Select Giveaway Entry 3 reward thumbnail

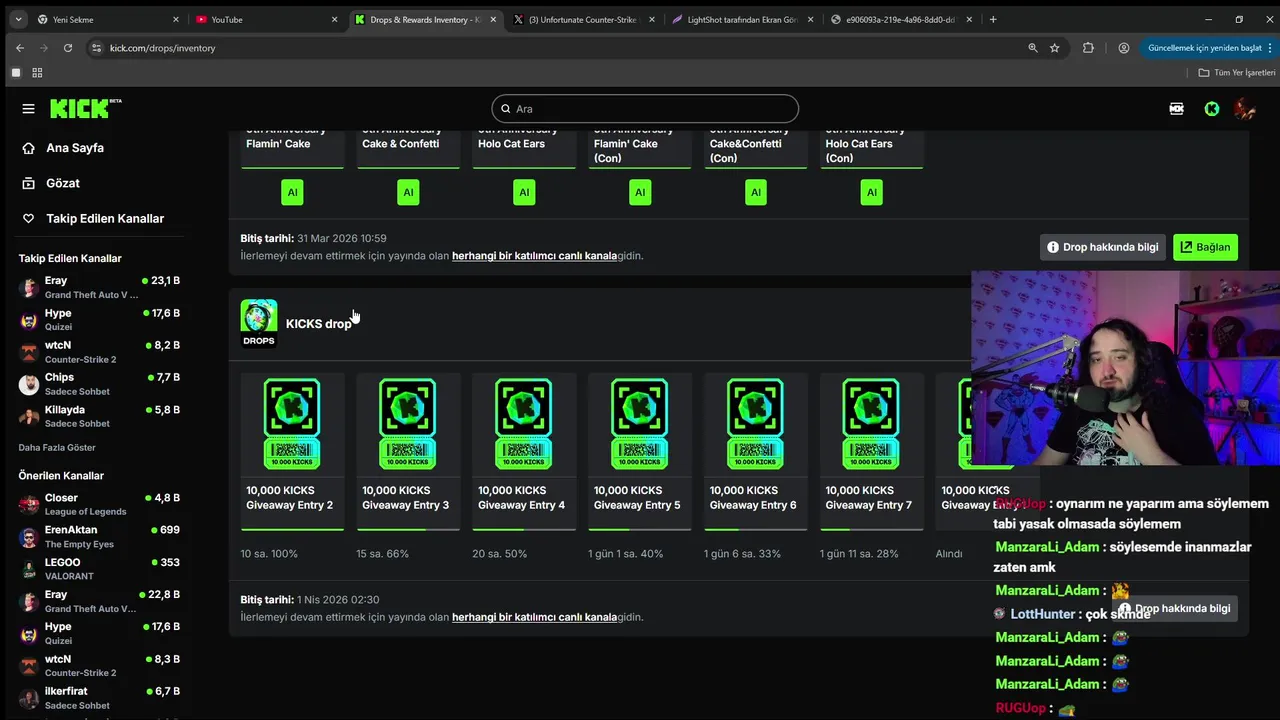tap(408, 424)
